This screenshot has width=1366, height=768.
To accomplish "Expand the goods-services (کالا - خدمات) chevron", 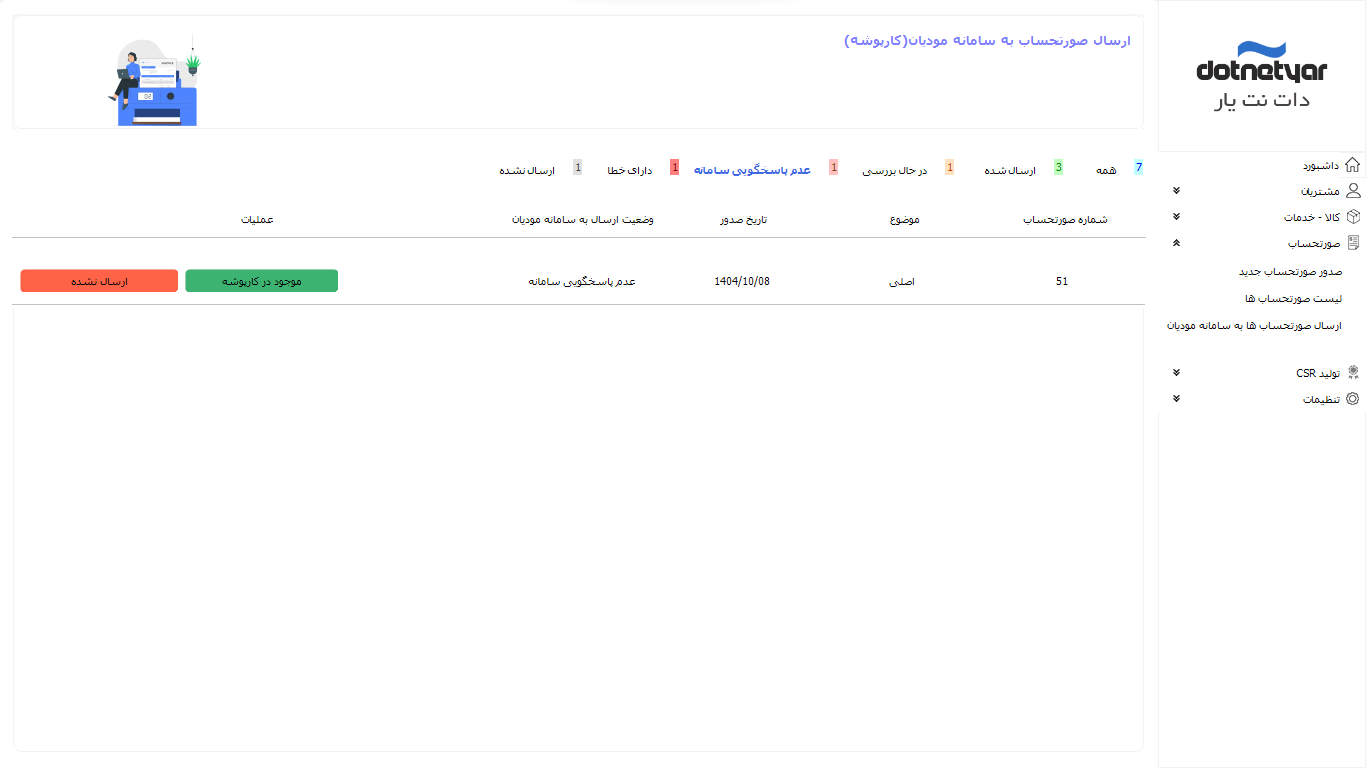I will (1176, 217).
